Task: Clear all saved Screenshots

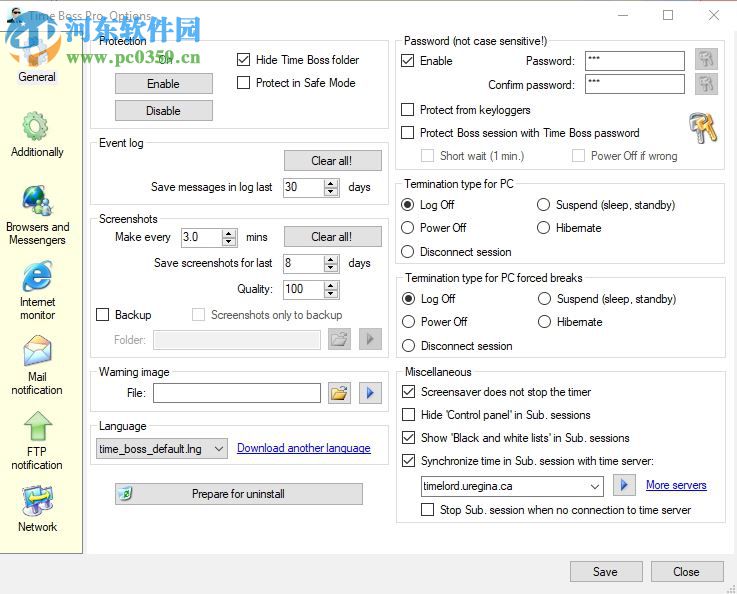Action: [x=332, y=236]
